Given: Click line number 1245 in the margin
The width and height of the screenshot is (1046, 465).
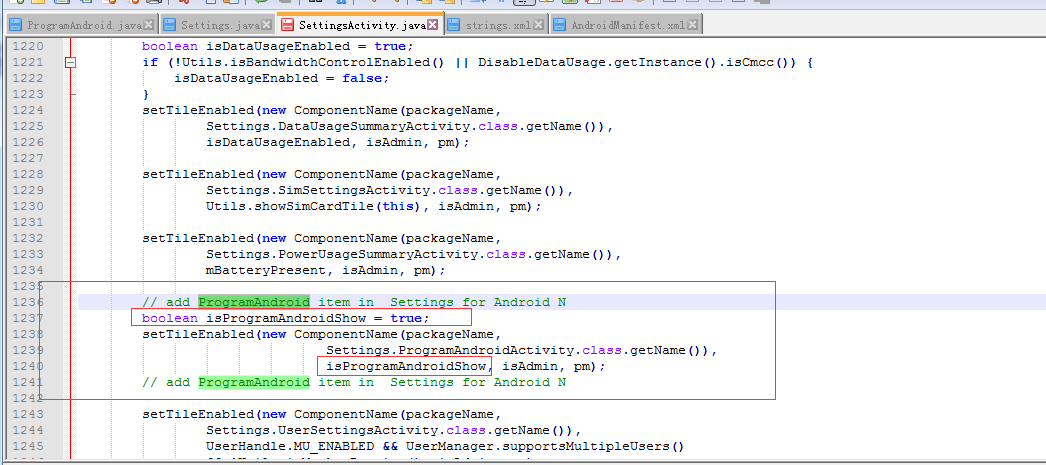Looking at the screenshot, I should point(29,446).
